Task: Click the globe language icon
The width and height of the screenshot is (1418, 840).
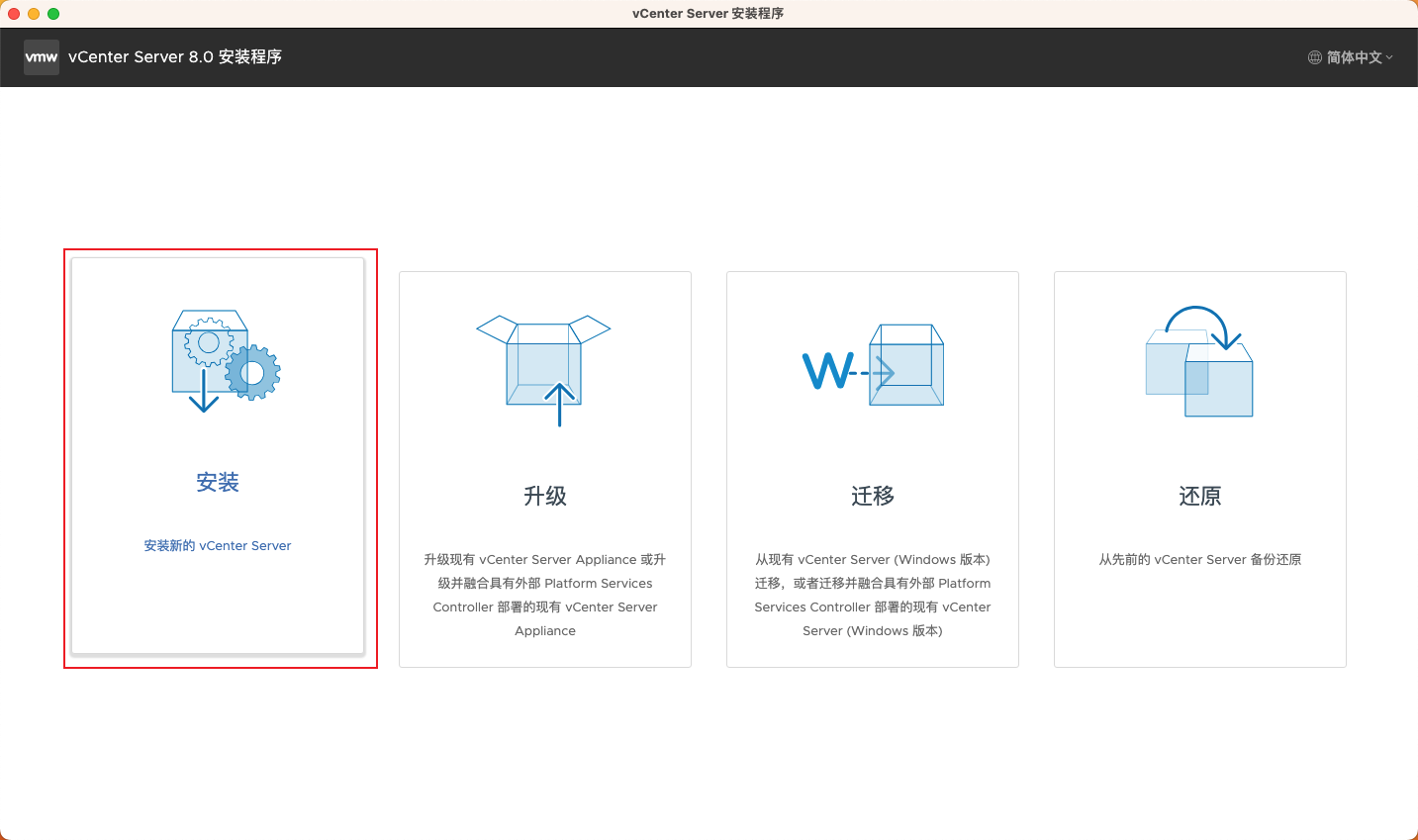Action: [x=1315, y=57]
